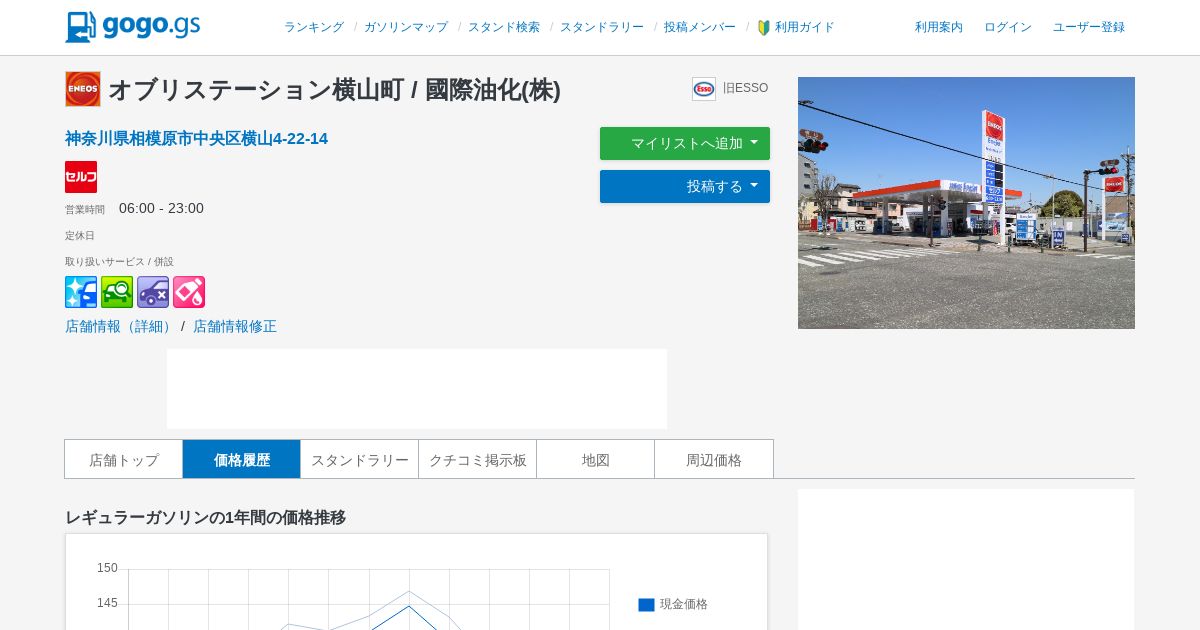Screen dimensions: 1200x630
Task: Click the car wash service icon
Action: coord(81,292)
